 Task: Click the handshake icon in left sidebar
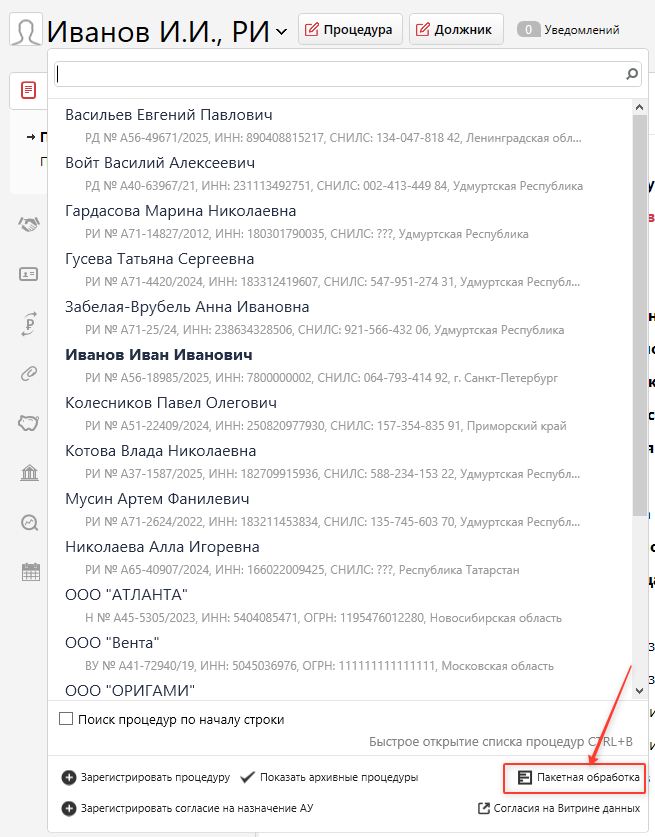pos(29,225)
